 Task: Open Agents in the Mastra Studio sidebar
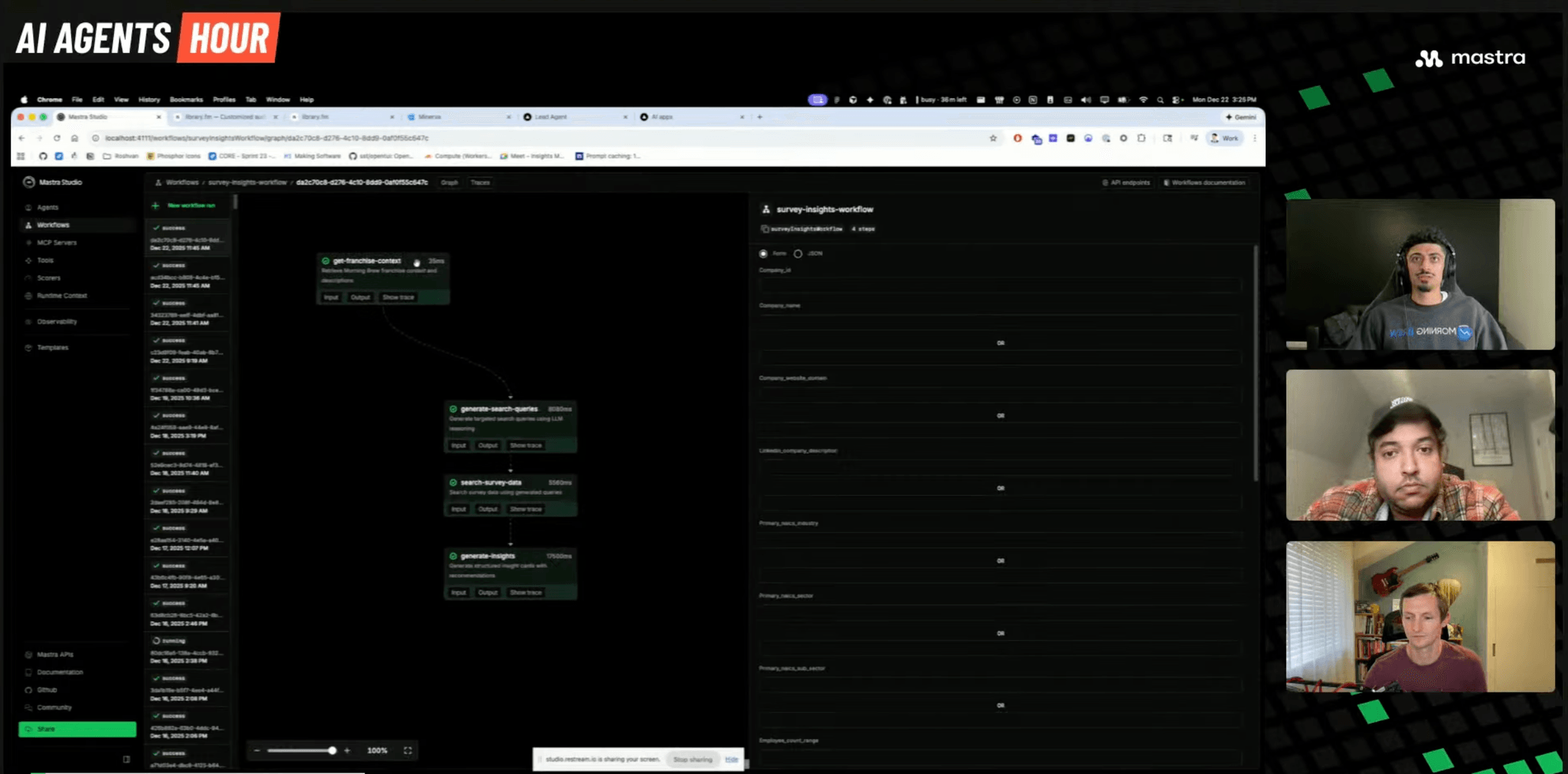point(47,207)
